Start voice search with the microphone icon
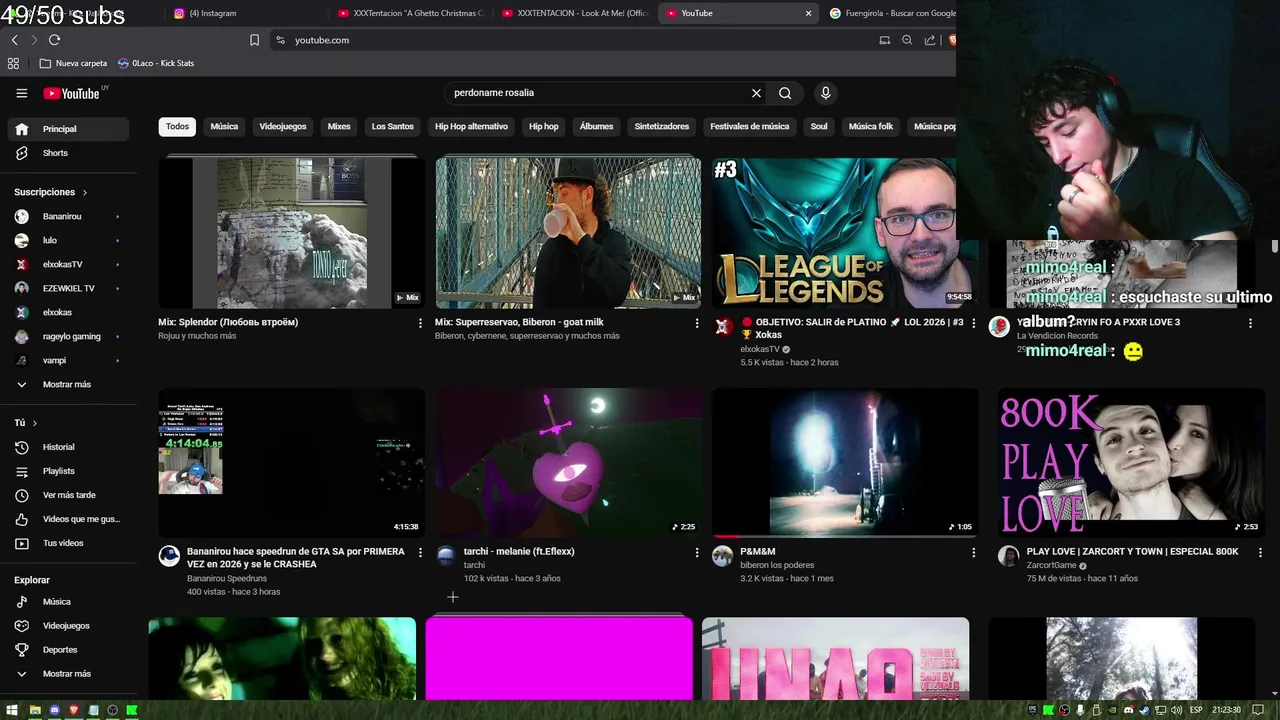1280x720 pixels. click(x=825, y=93)
